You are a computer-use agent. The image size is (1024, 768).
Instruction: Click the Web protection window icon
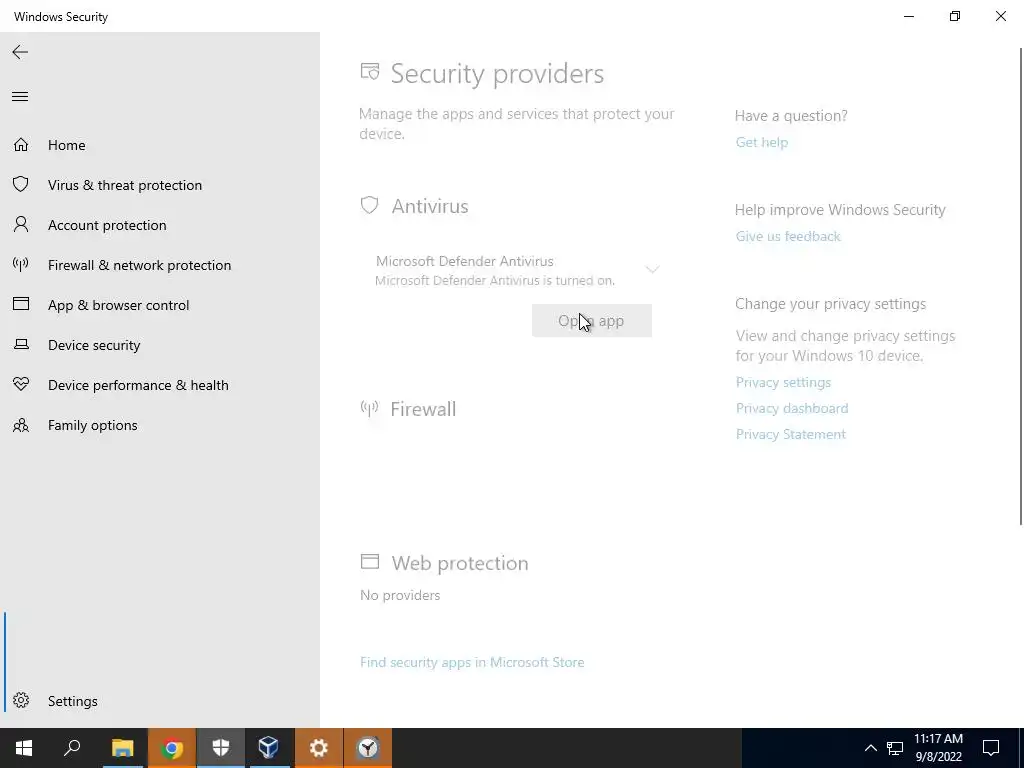point(370,562)
